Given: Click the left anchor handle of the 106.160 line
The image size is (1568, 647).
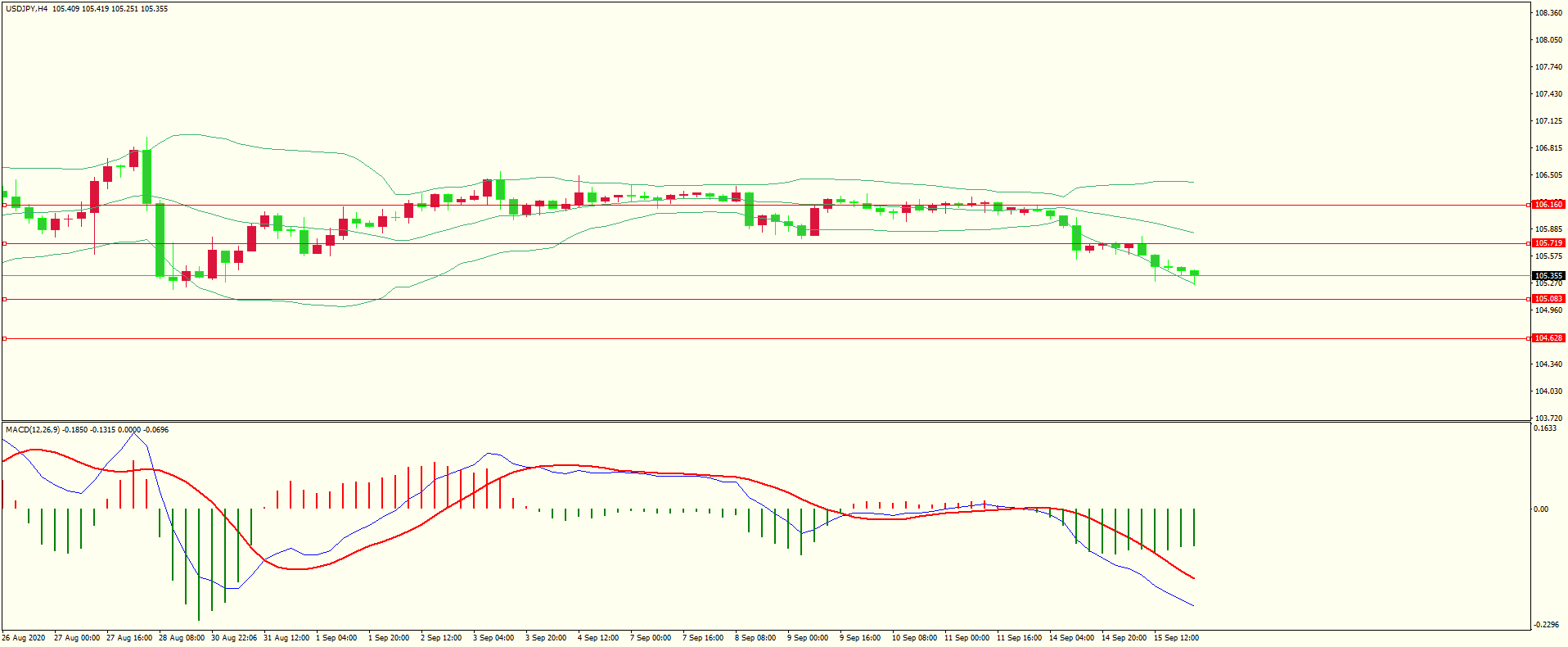Looking at the screenshot, I should click(x=4, y=206).
